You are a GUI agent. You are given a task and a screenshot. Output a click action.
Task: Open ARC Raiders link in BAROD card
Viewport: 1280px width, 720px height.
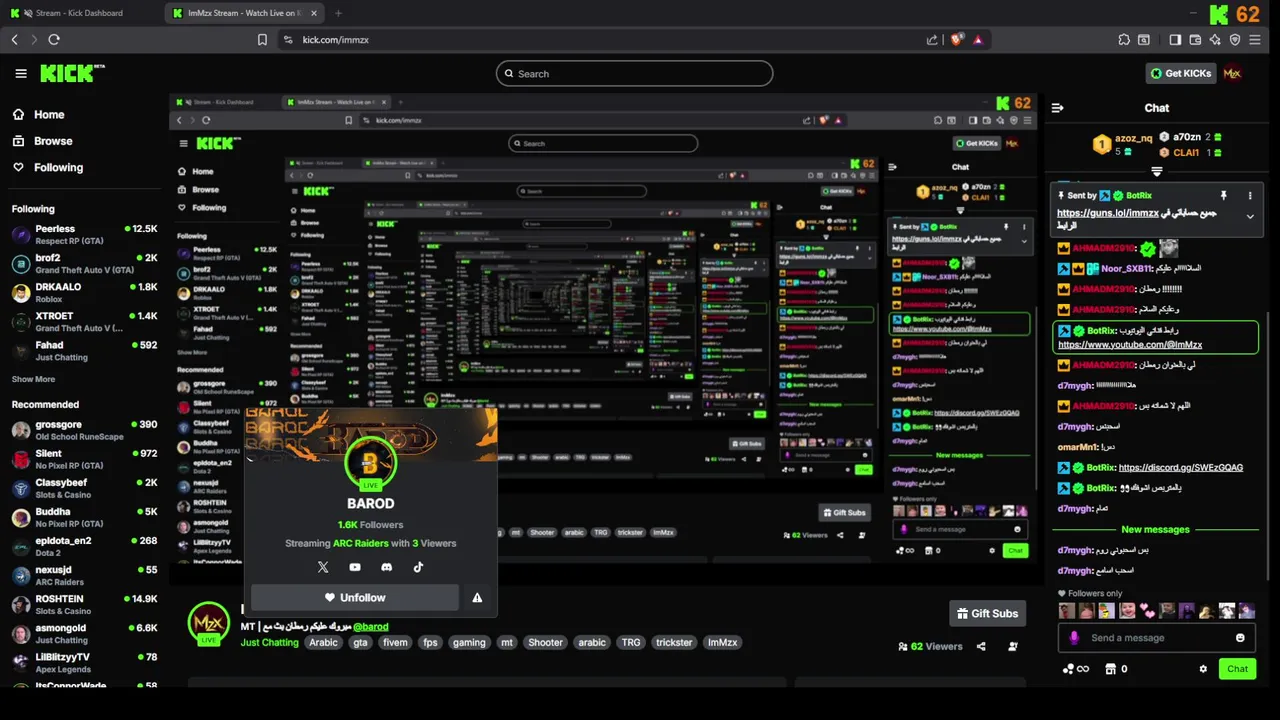pyautogui.click(x=360, y=544)
